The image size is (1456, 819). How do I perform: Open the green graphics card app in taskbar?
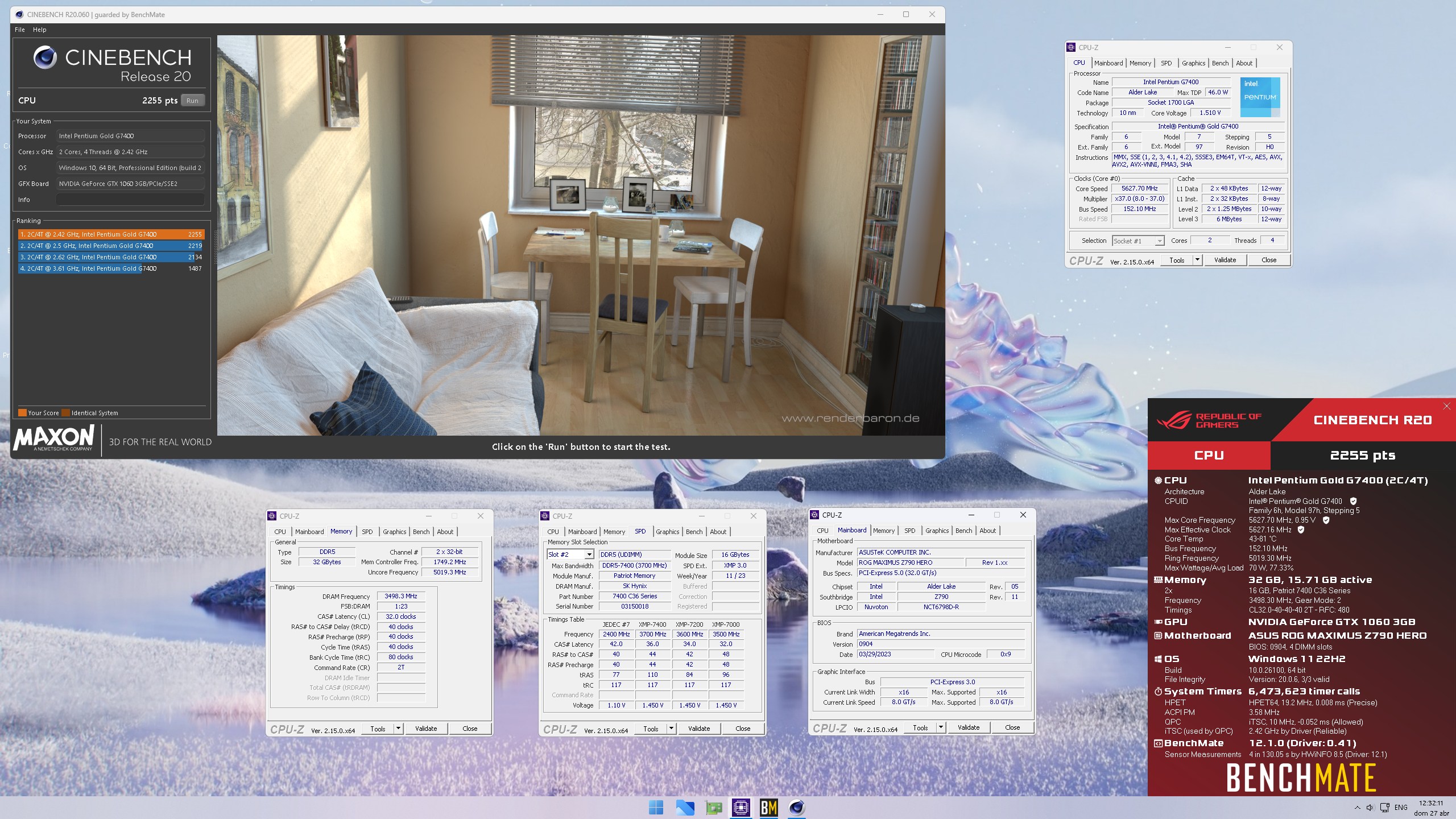pyautogui.click(x=713, y=807)
